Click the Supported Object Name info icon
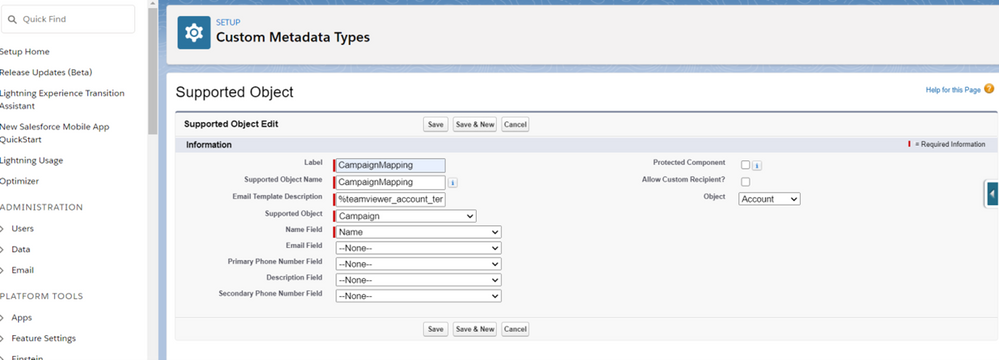999x360 pixels. click(452, 183)
